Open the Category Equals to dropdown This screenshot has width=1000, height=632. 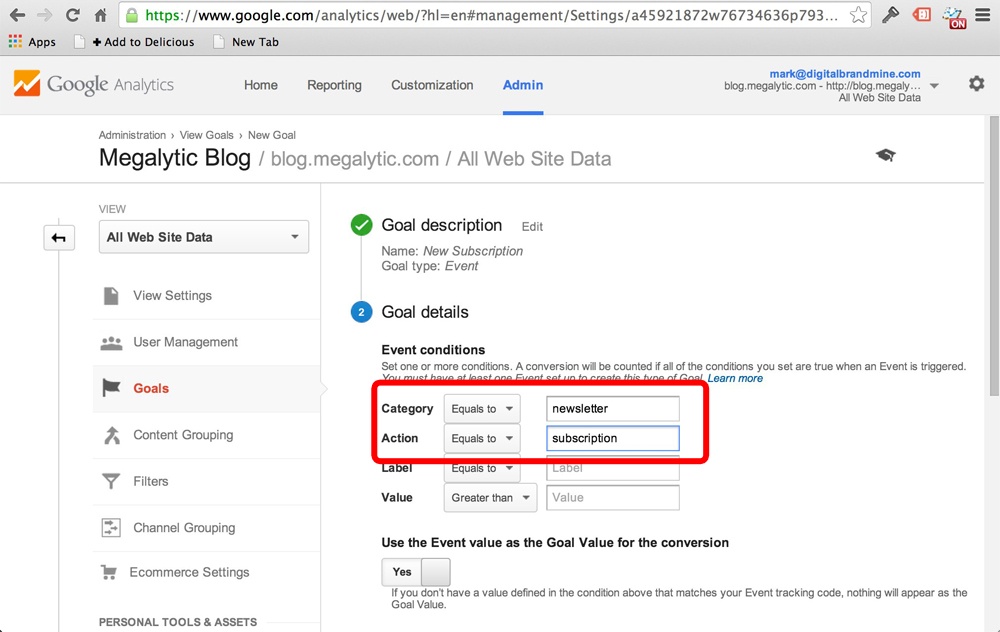482,409
